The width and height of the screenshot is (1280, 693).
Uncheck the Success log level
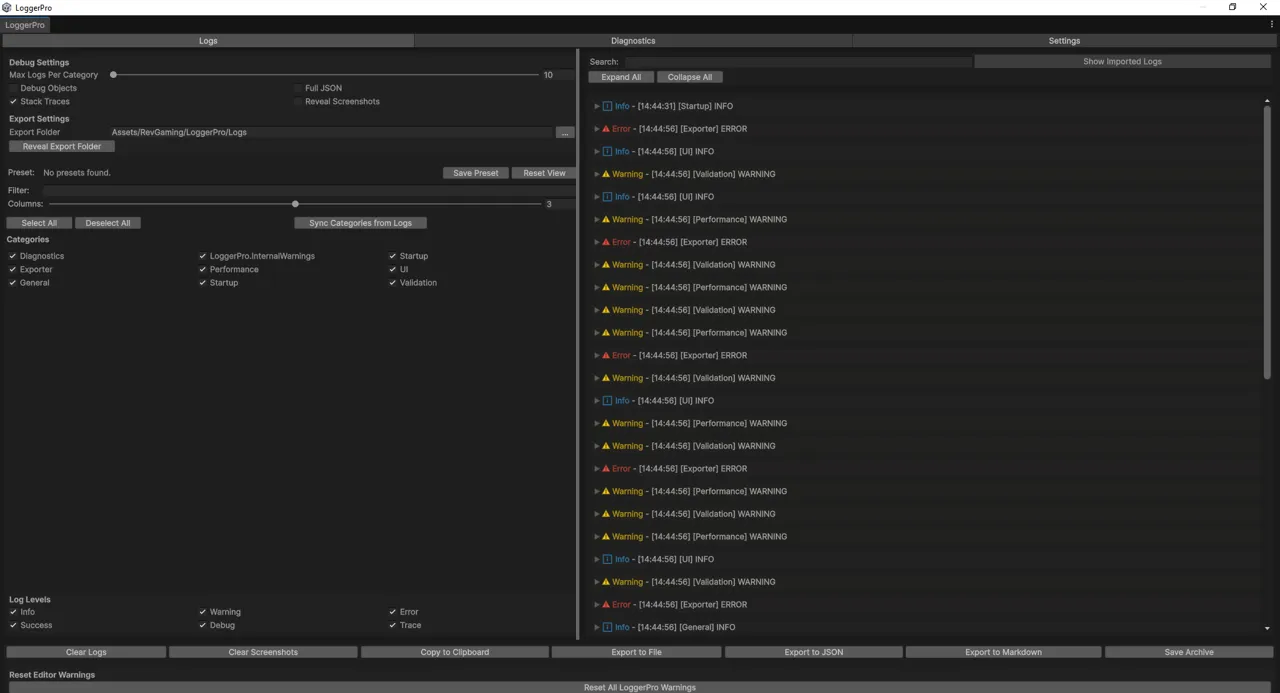13,626
